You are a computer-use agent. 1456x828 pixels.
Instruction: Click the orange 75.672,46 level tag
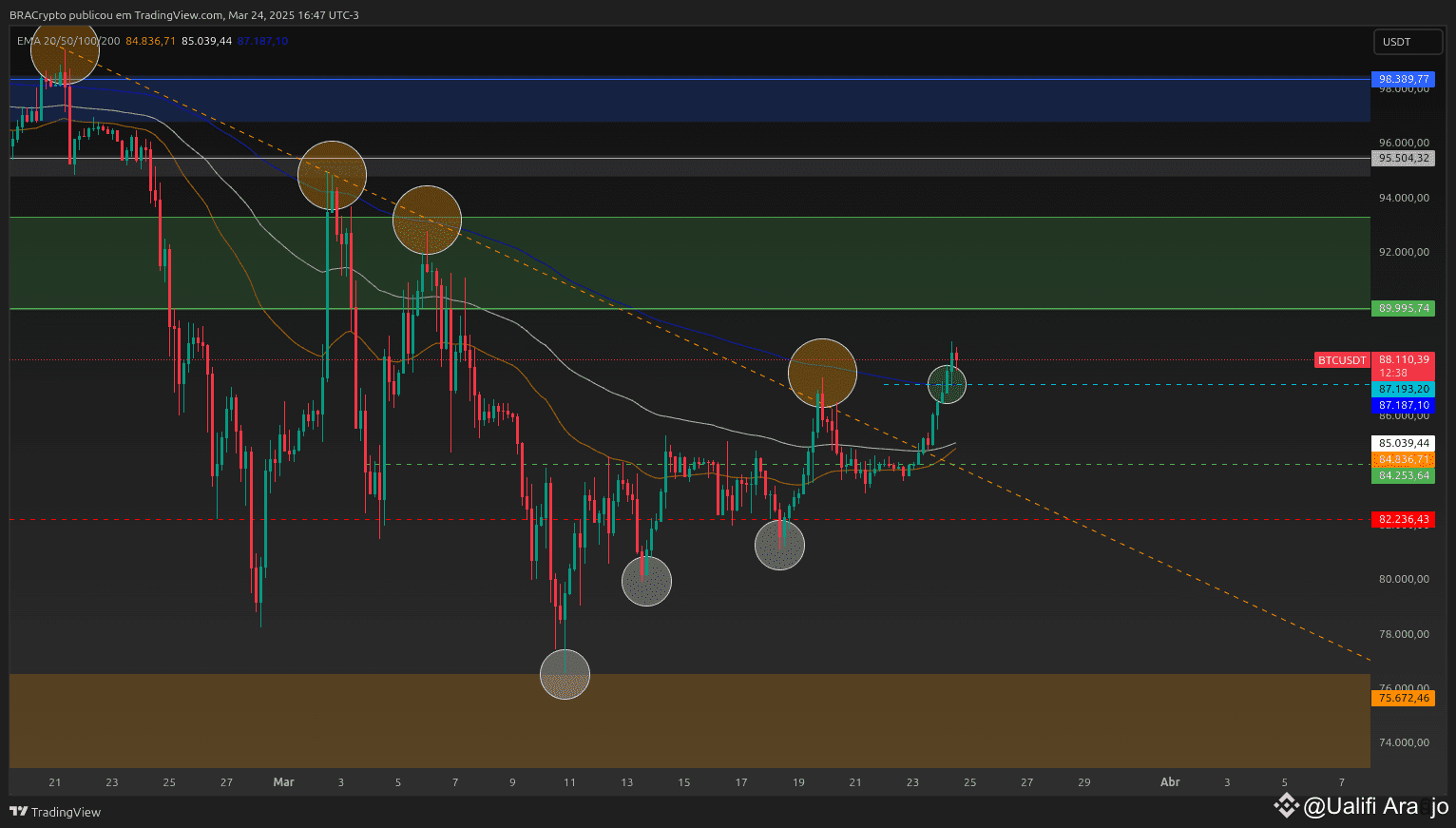click(x=1403, y=697)
